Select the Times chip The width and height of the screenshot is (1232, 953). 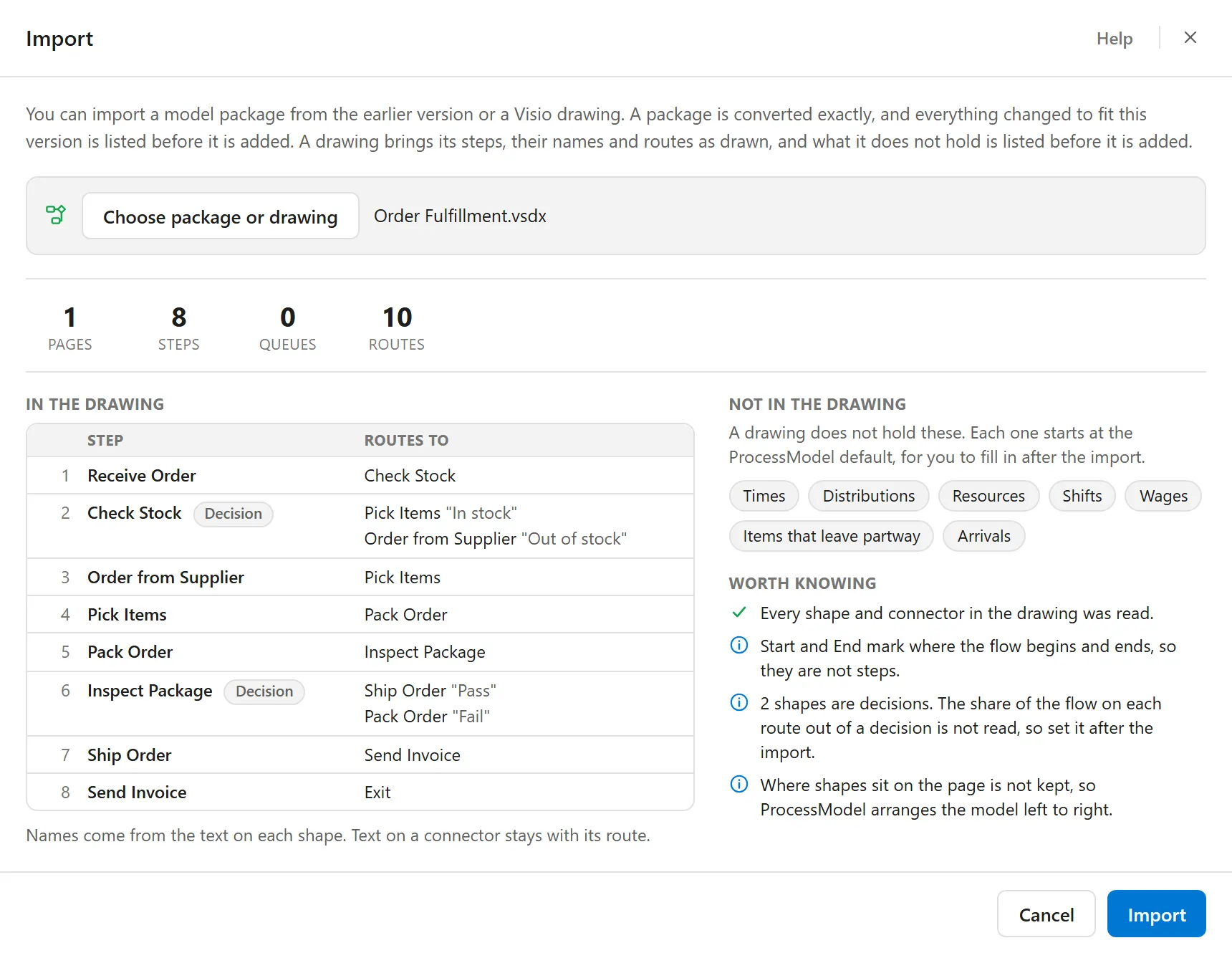[x=764, y=496]
